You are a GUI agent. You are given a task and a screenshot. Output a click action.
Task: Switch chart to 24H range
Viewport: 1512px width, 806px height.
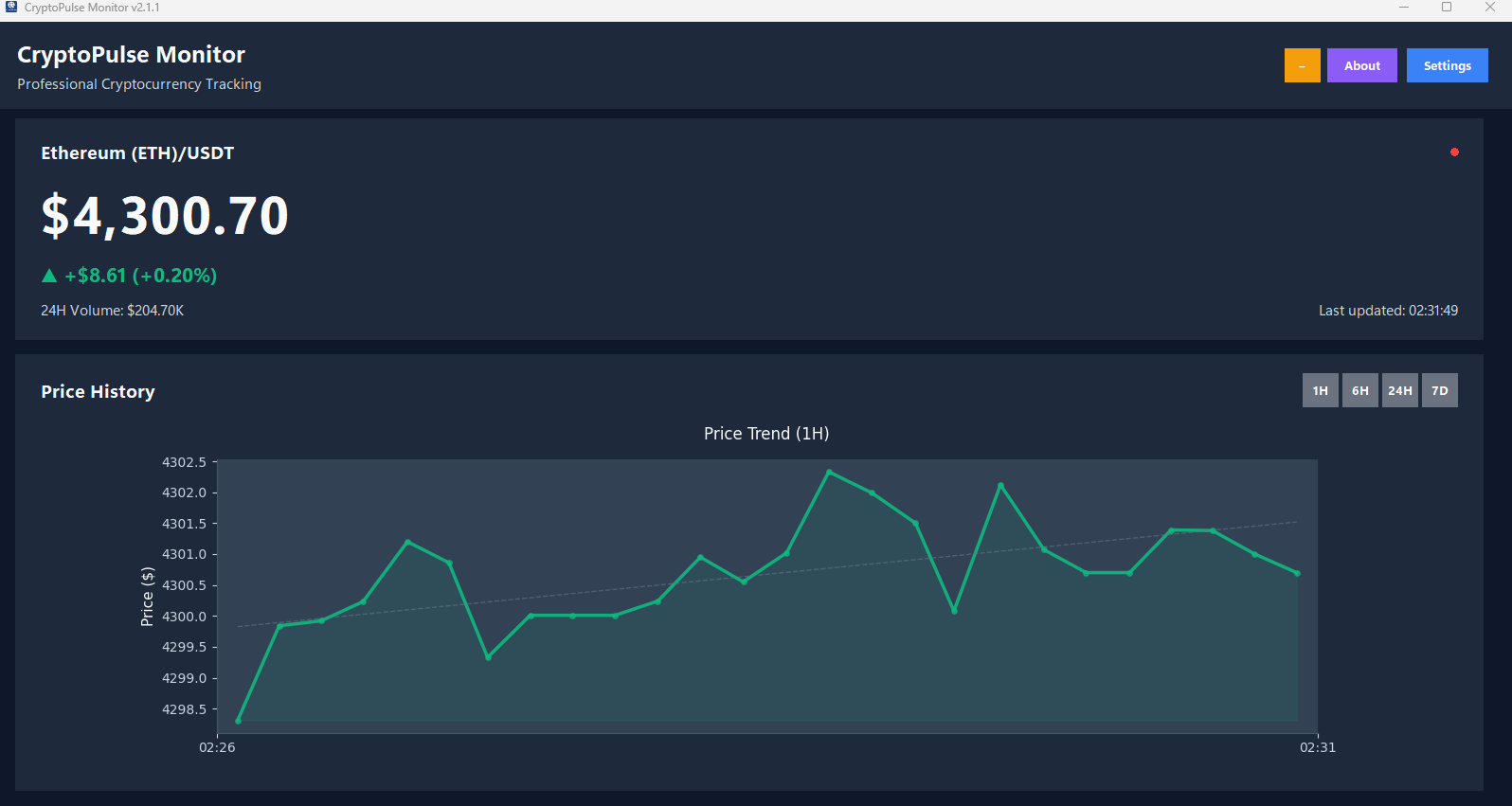pyautogui.click(x=1399, y=390)
